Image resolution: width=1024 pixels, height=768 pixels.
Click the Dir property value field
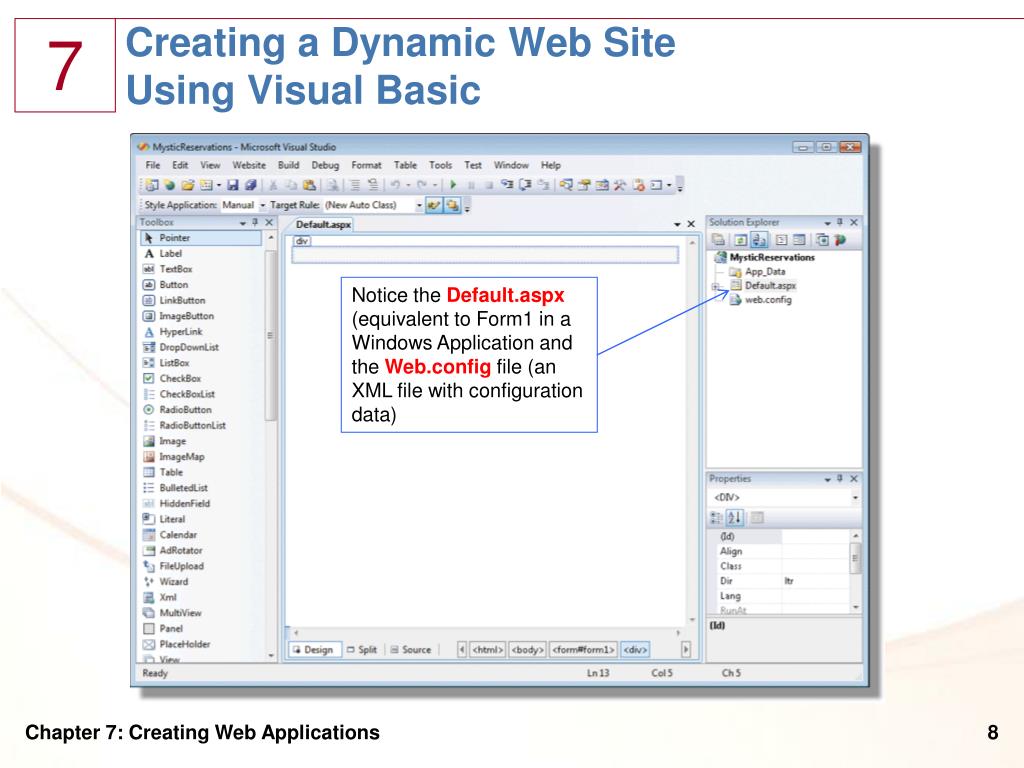point(816,581)
